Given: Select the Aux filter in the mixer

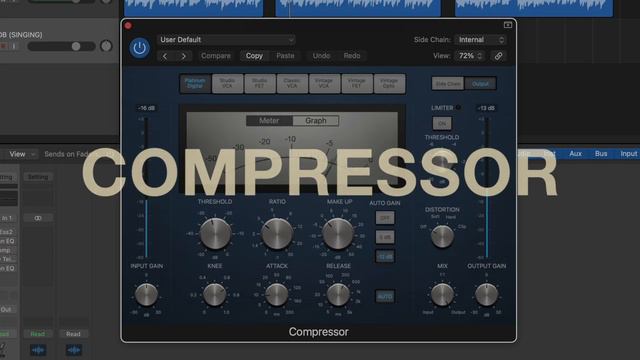Looking at the screenshot, I should pos(576,154).
